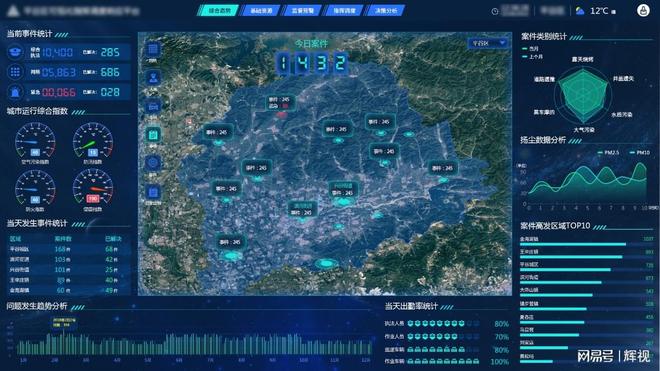
Task: Select the bottom calendar icon on map toolbar
Action: 153,193
